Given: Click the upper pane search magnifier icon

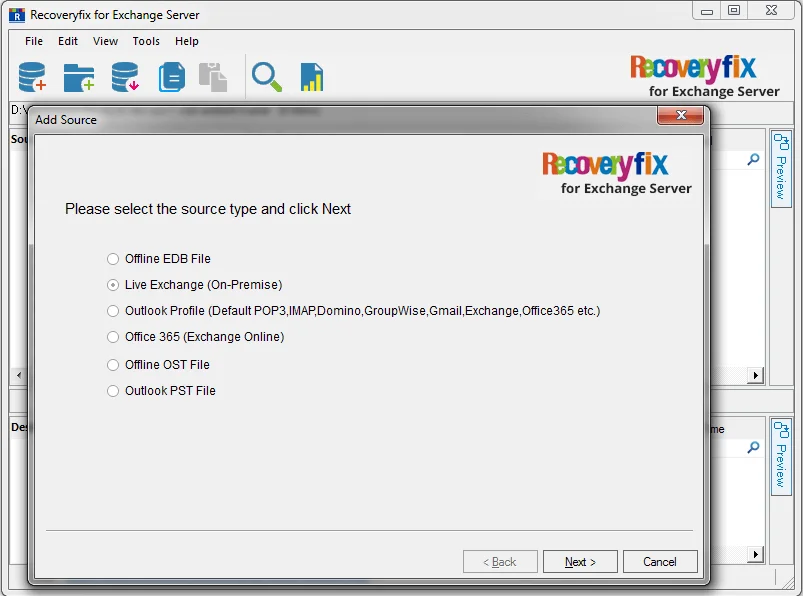Looking at the screenshot, I should click(x=753, y=160).
